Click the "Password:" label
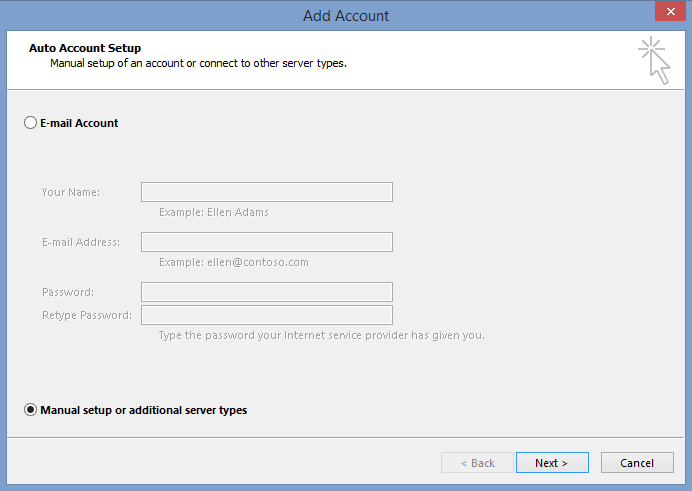The image size is (692, 491). 68,292
